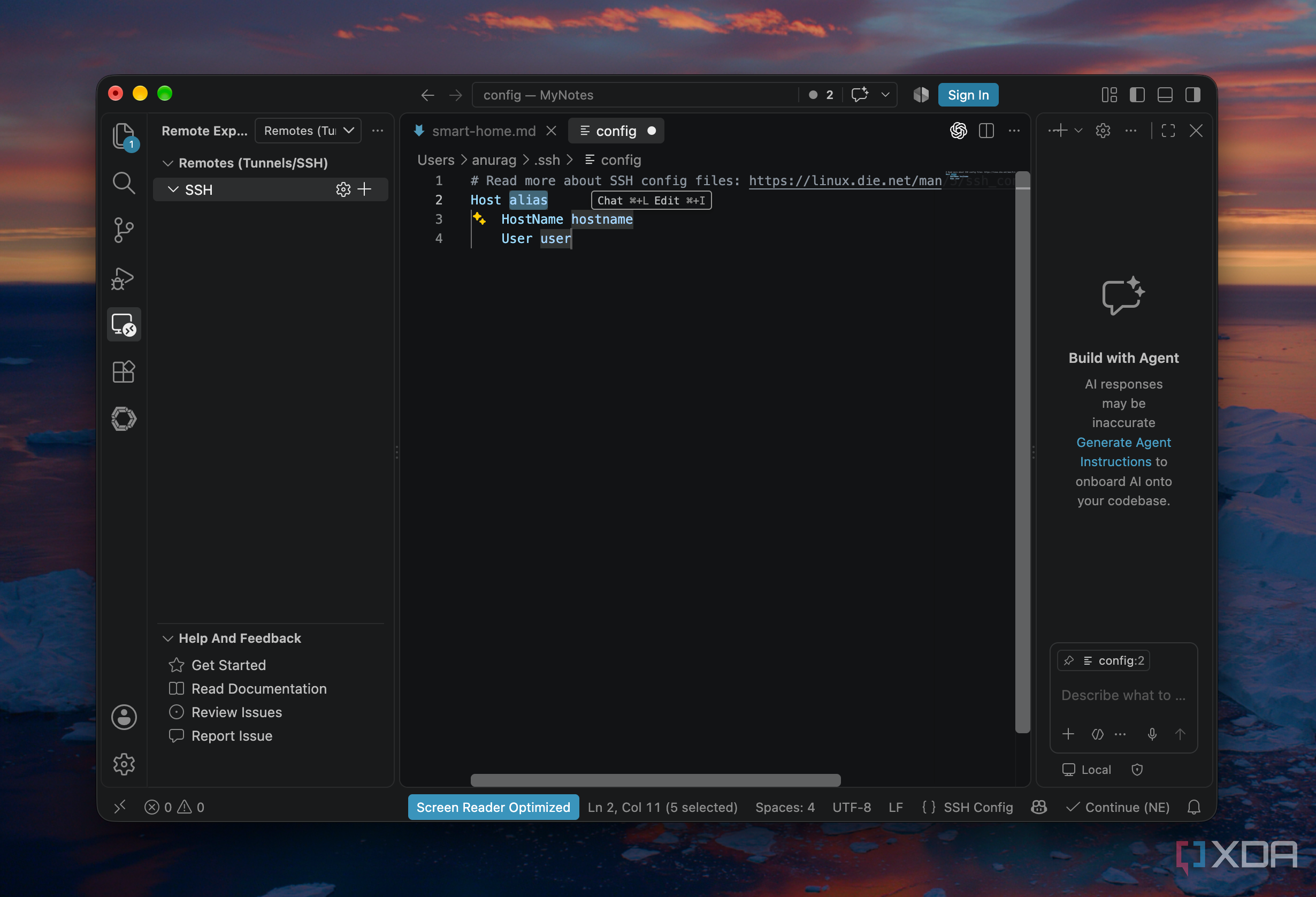
Task: Open SSH config file via gear icon
Action: pyautogui.click(x=343, y=189)
